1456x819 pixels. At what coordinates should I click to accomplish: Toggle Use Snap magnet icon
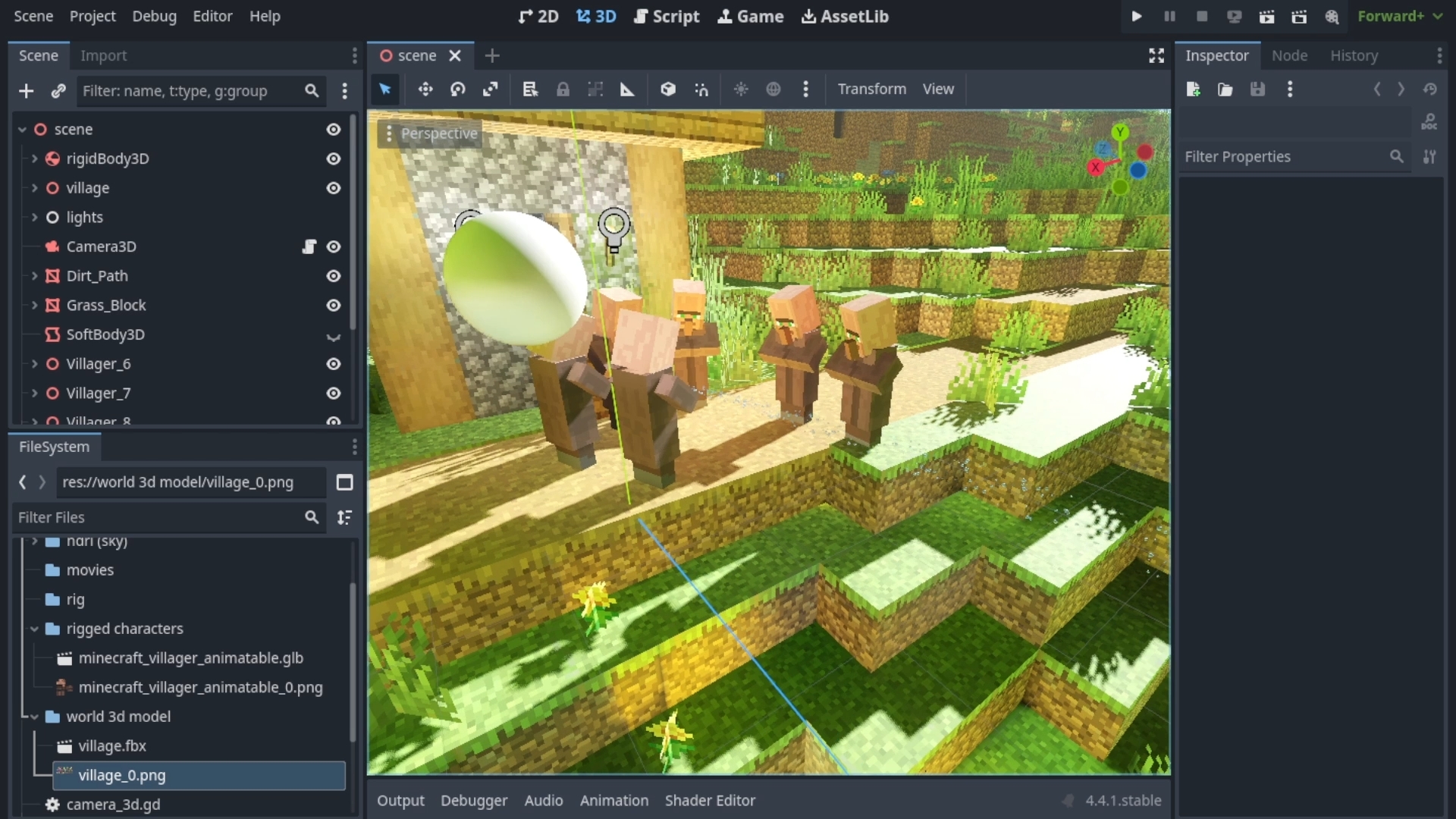pos(701,89)
